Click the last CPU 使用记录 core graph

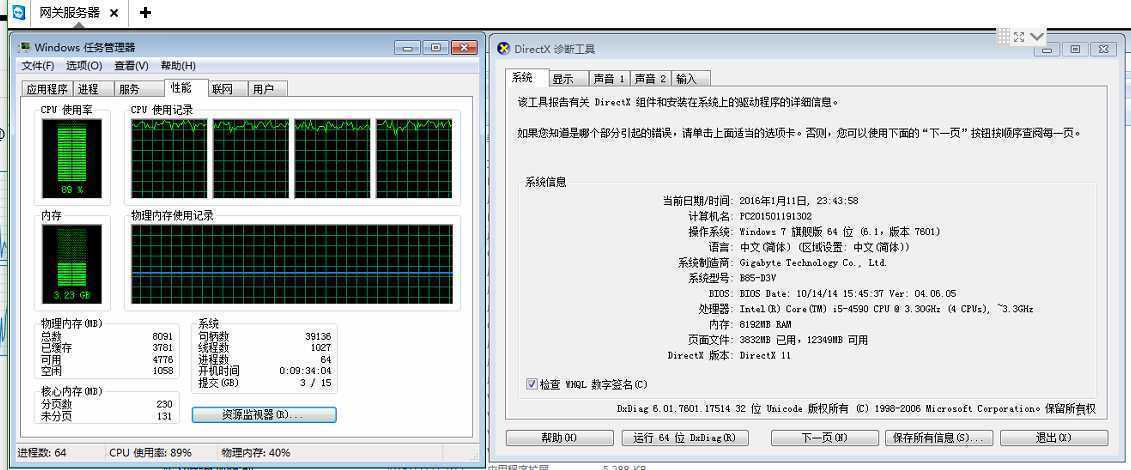click(x=414, y=159)
